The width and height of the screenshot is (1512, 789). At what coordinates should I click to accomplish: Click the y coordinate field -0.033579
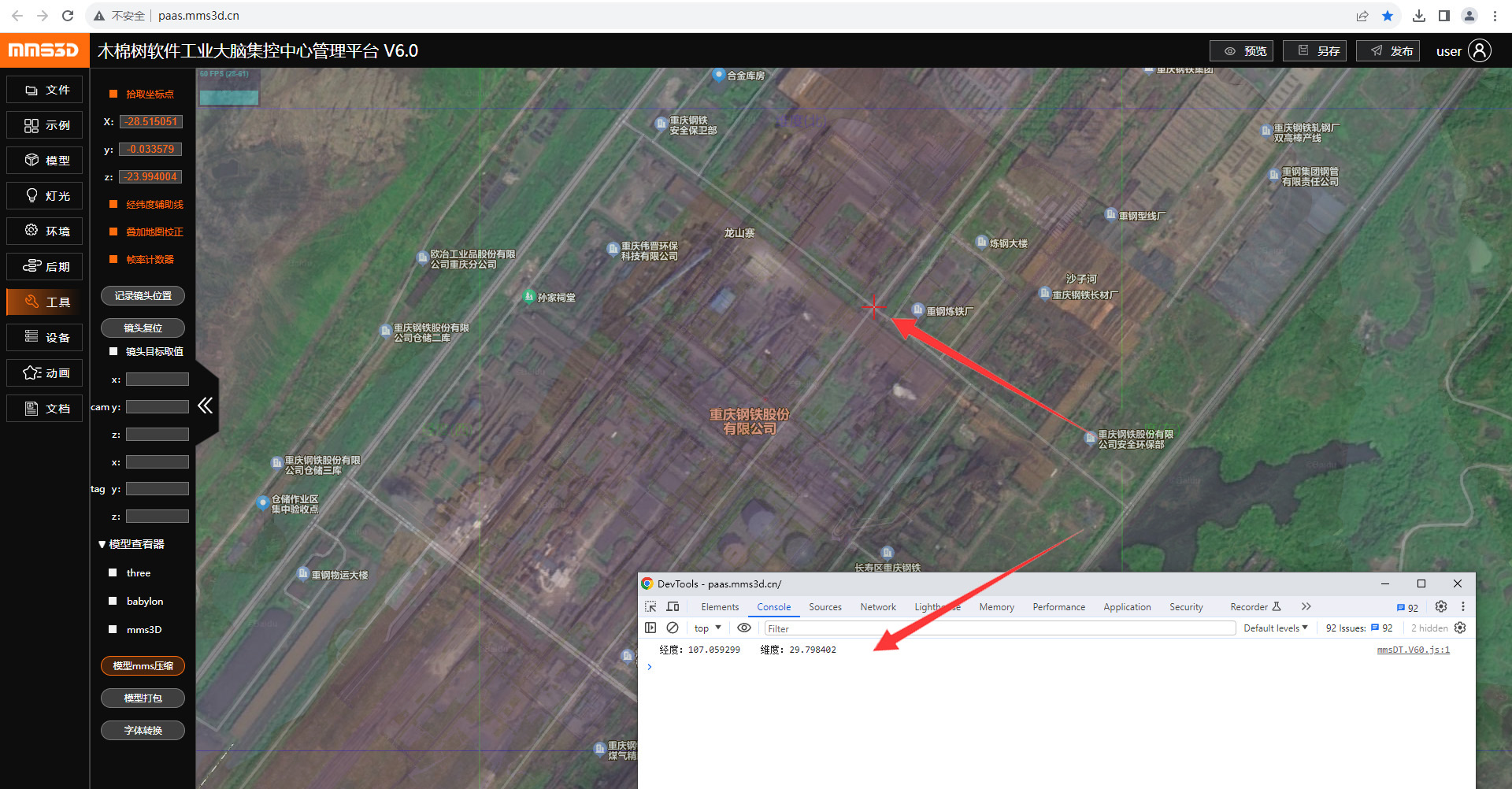pyautogui.click(x=151, y=150)
